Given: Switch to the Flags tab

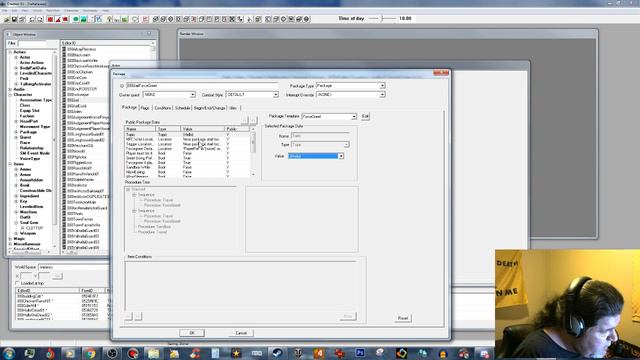Looking at the screenshot, I should (145, 108).
